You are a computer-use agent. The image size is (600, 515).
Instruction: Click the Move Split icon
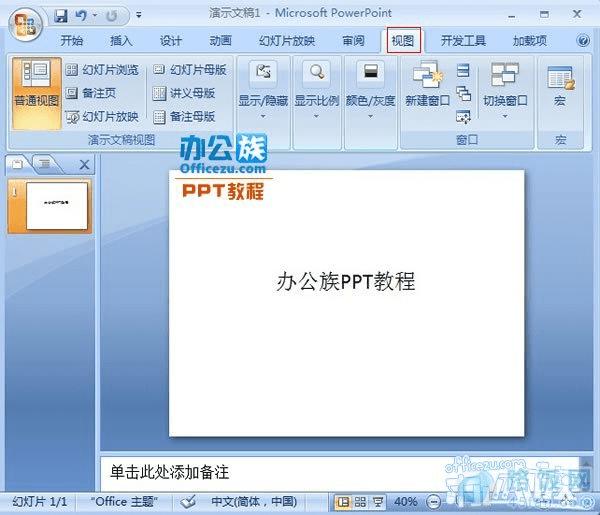463,117
